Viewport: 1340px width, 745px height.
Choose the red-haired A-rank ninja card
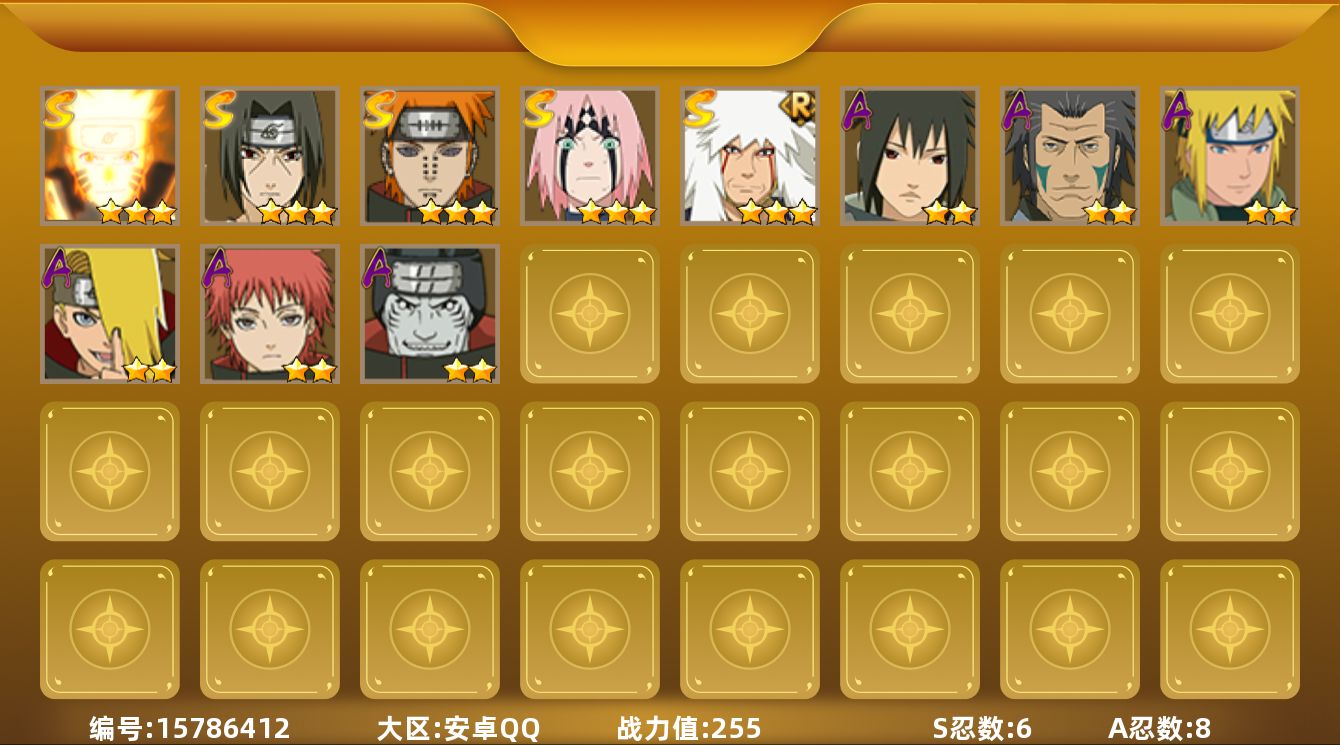coord(270,313)
